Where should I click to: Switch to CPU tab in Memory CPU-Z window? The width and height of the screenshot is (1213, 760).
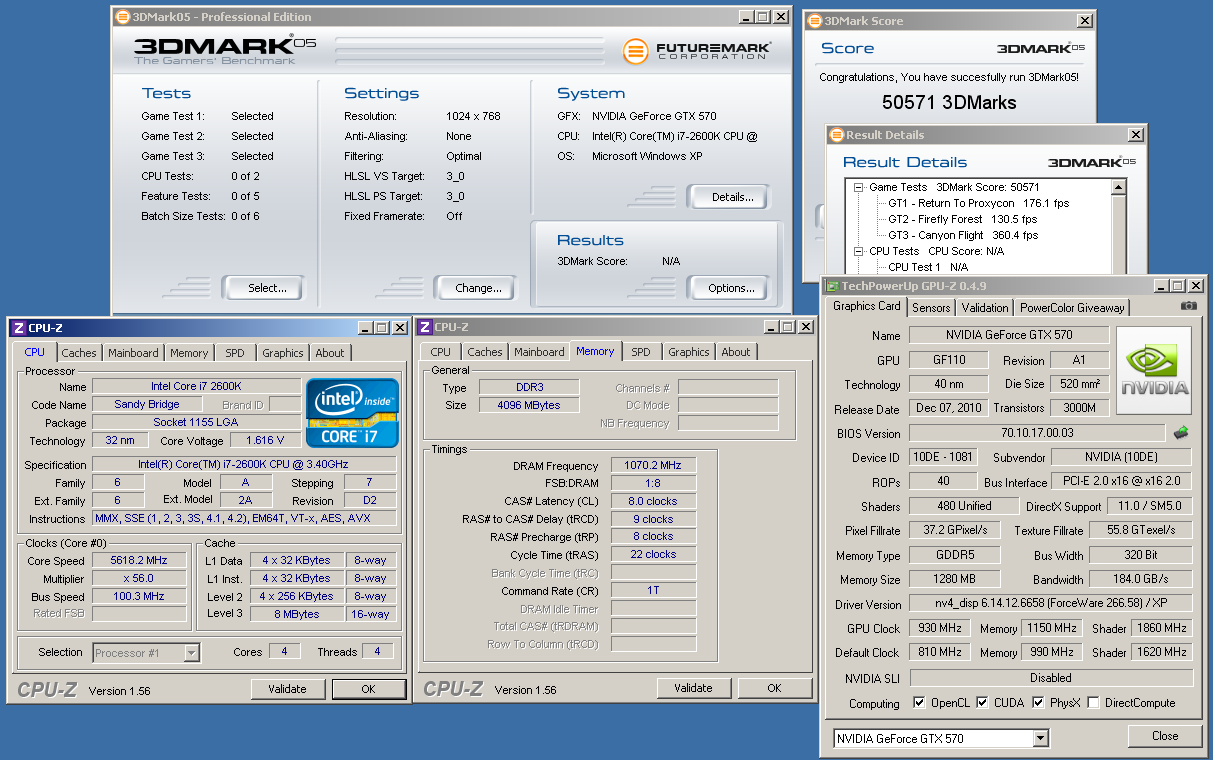[x=440, y=352]
